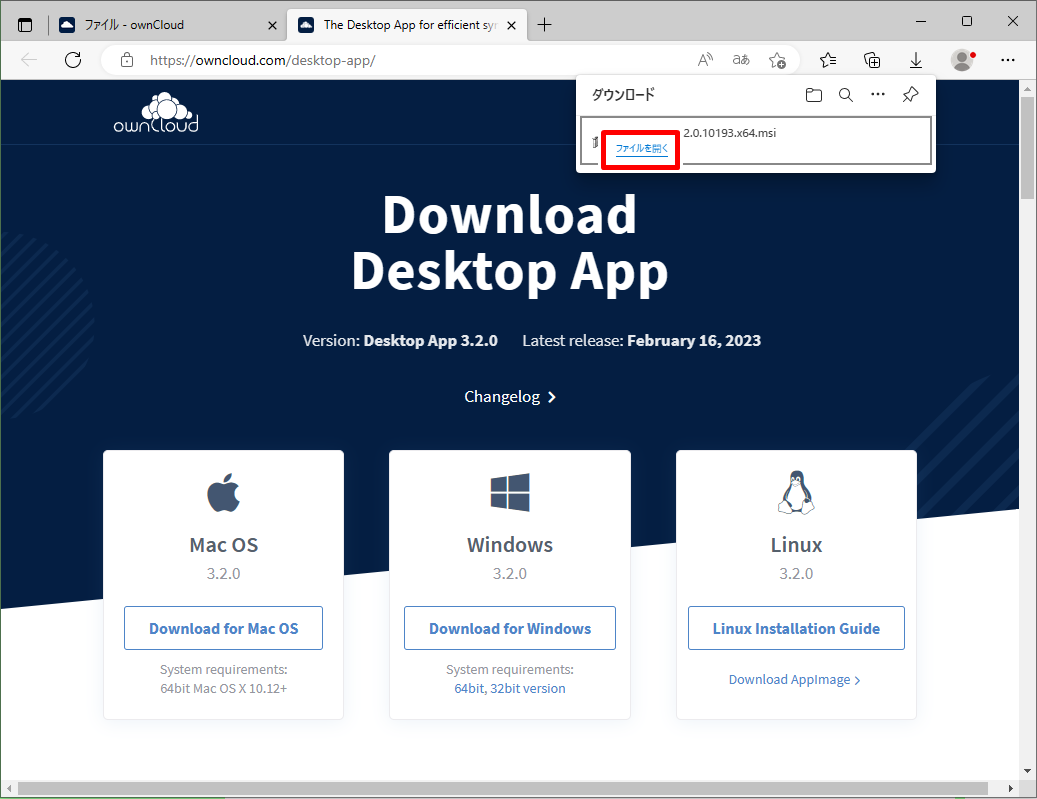This screenshot has width=1037, height=799.
Task: Click the Windows logo icon
Action: tap(510, 492)
